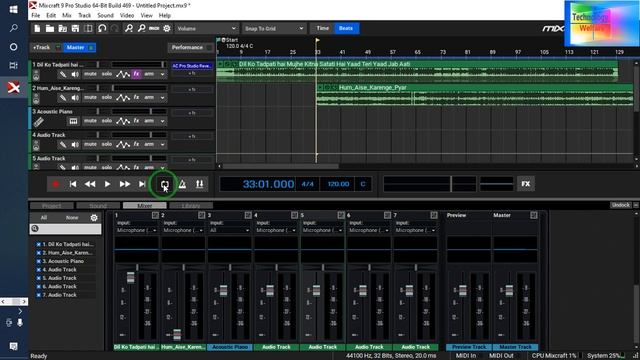This screenshot has width=640, height=360.
Task: Click the instrument keyboard icon on Acoustic Piano
Action: (x=73, y=121)
